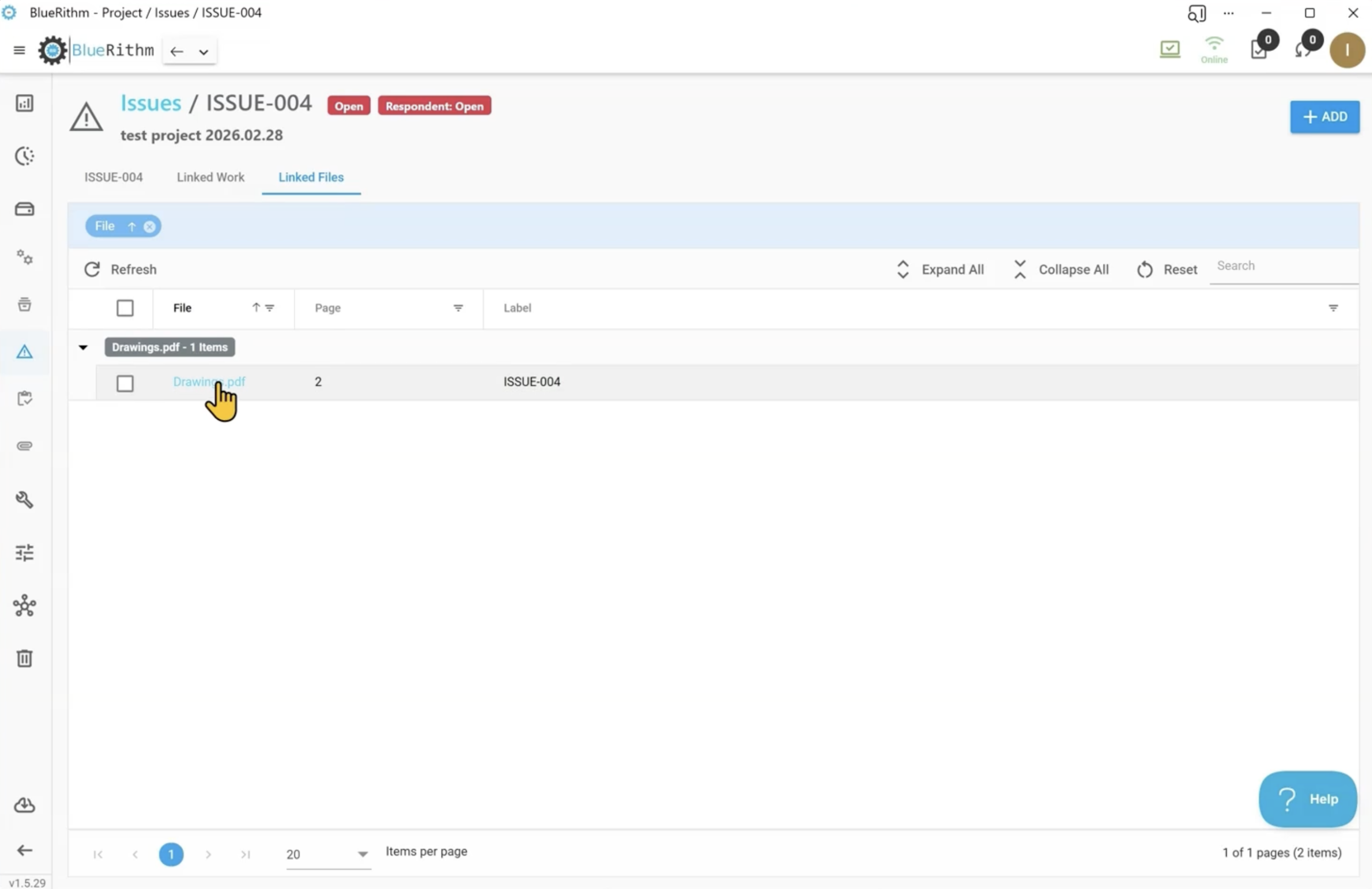Collapse the Drawings.pdf group row
Image resolution: width=1372 pixels, height=889 pixels.
pos(83,347)
